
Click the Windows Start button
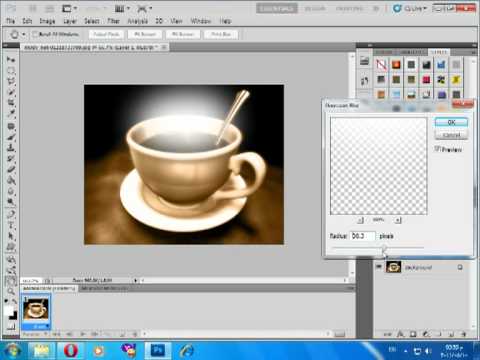click(x=12, y=351)
